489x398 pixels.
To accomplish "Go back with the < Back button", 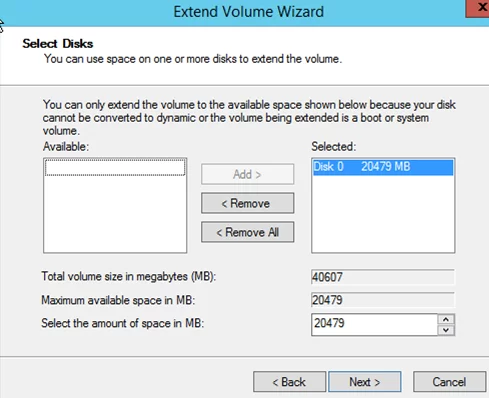I will click(289, 382).
